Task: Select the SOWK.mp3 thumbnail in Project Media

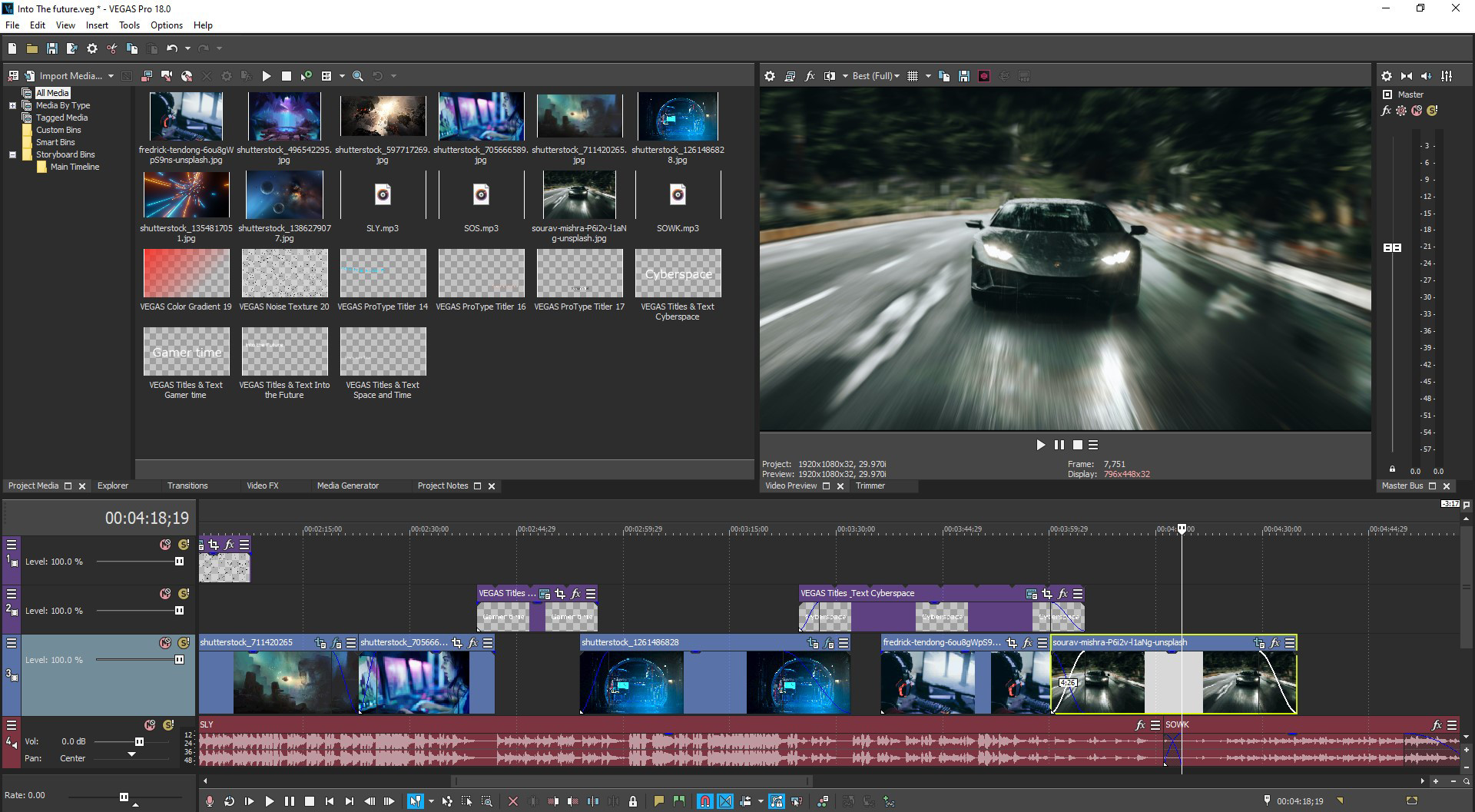Action: coord(678,195)
